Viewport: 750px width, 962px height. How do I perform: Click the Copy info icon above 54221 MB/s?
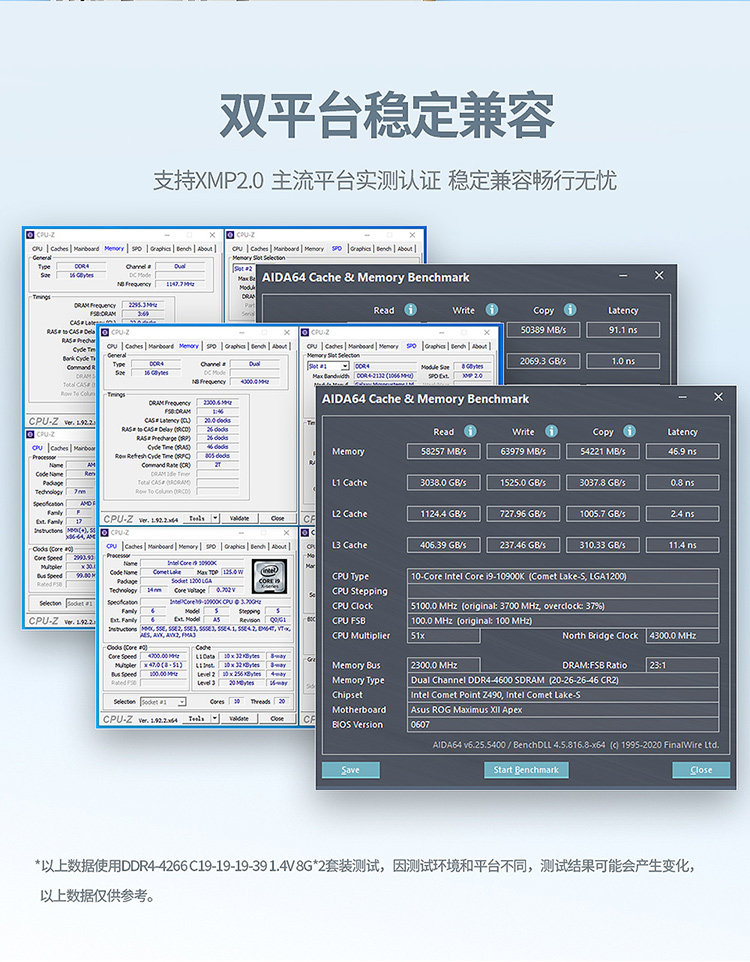click(629, 431)
